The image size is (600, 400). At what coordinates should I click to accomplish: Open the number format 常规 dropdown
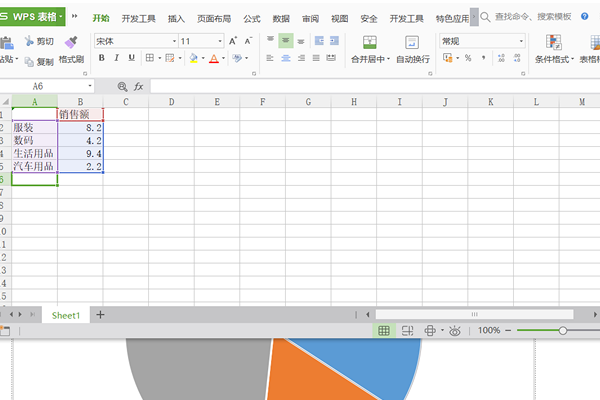pos(521,41)
